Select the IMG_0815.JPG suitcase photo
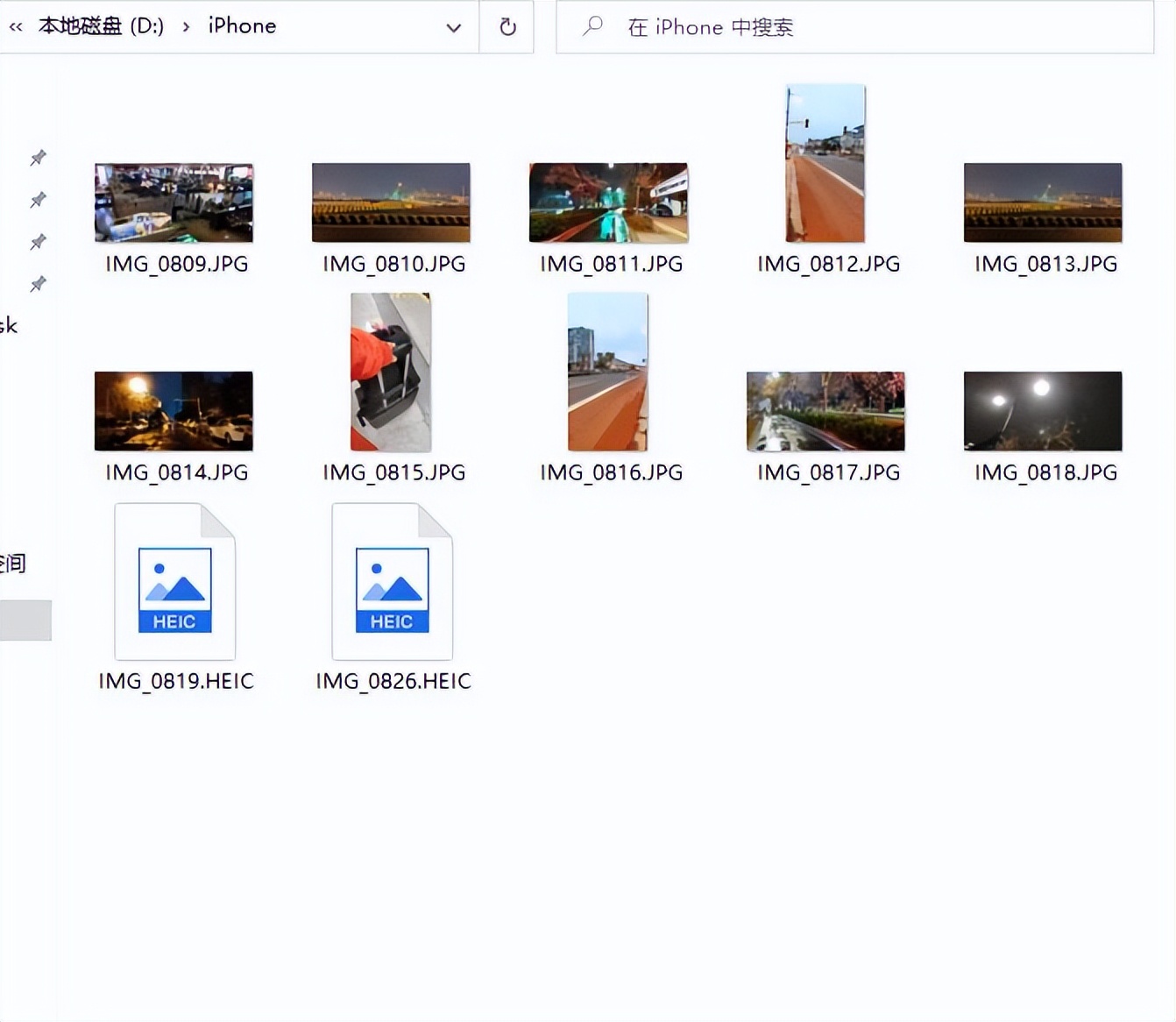Image resolution: width=1176 pixels, height=1022 pixels. pos(390,371)
